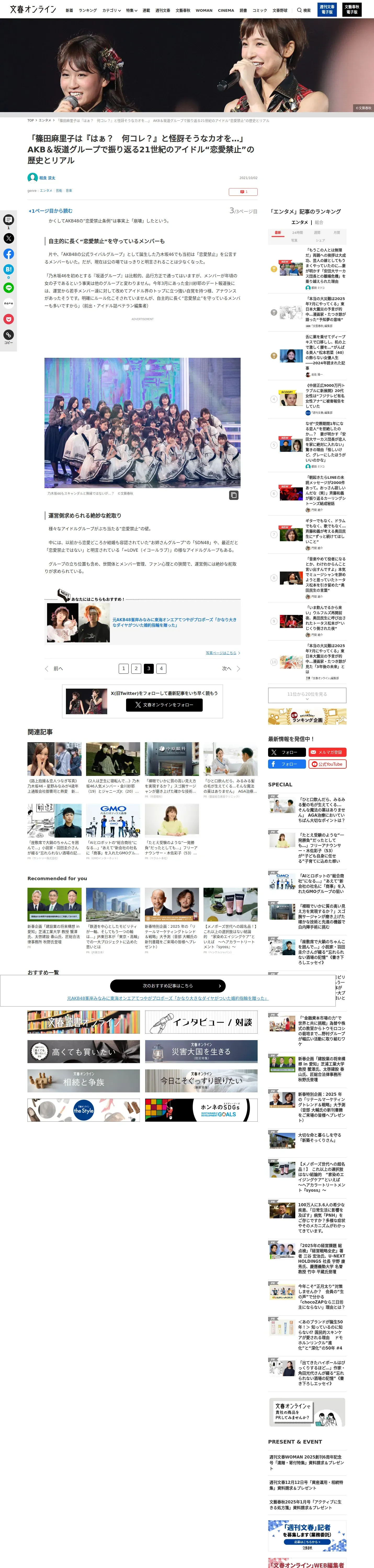Open the 文春野球 menu item
374x1568 pixels.
click(x=280, y=10)
